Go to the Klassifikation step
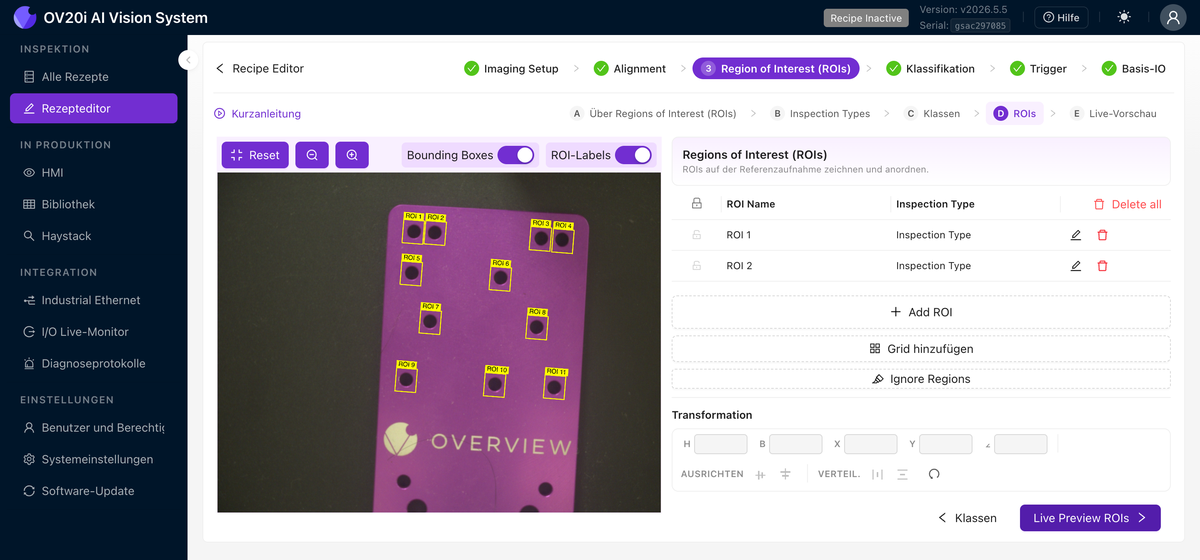The width and height of the screenshot is (1200, 560). [x=930, y=69]
